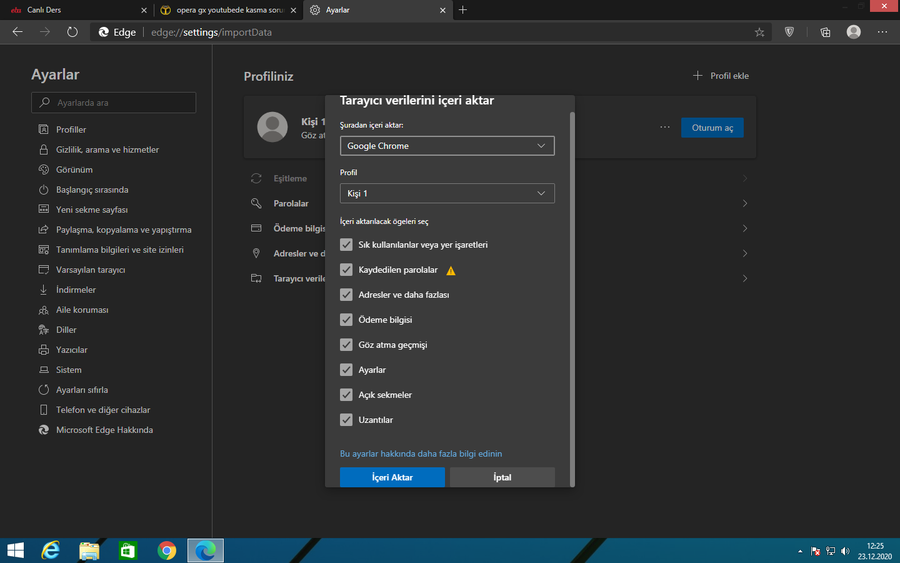
Task: Click the Ayarlarda ara search field
Action: click(x=114, y=103)
